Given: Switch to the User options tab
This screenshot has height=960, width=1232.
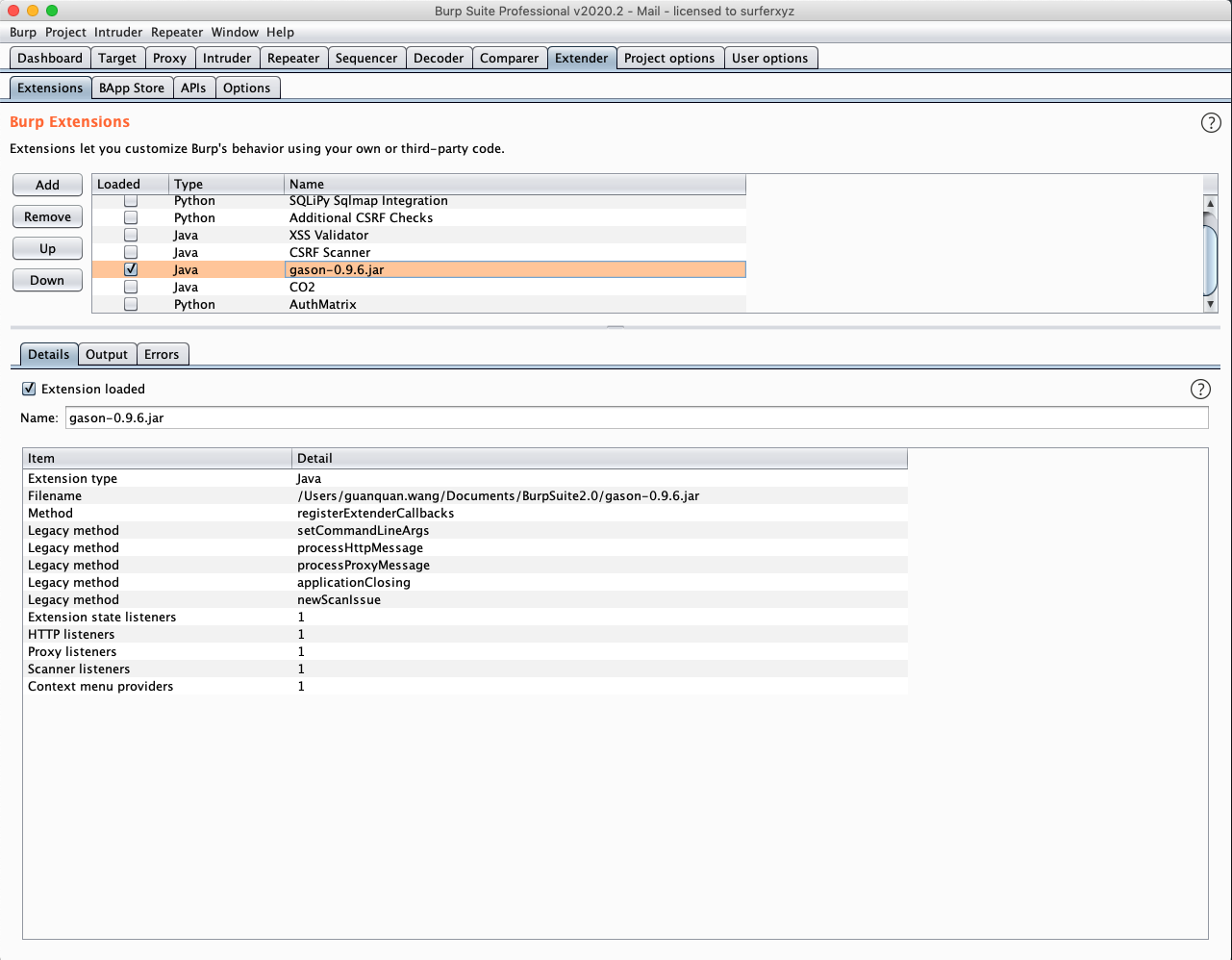Looking at the screenshot, I should pos(770,59).
